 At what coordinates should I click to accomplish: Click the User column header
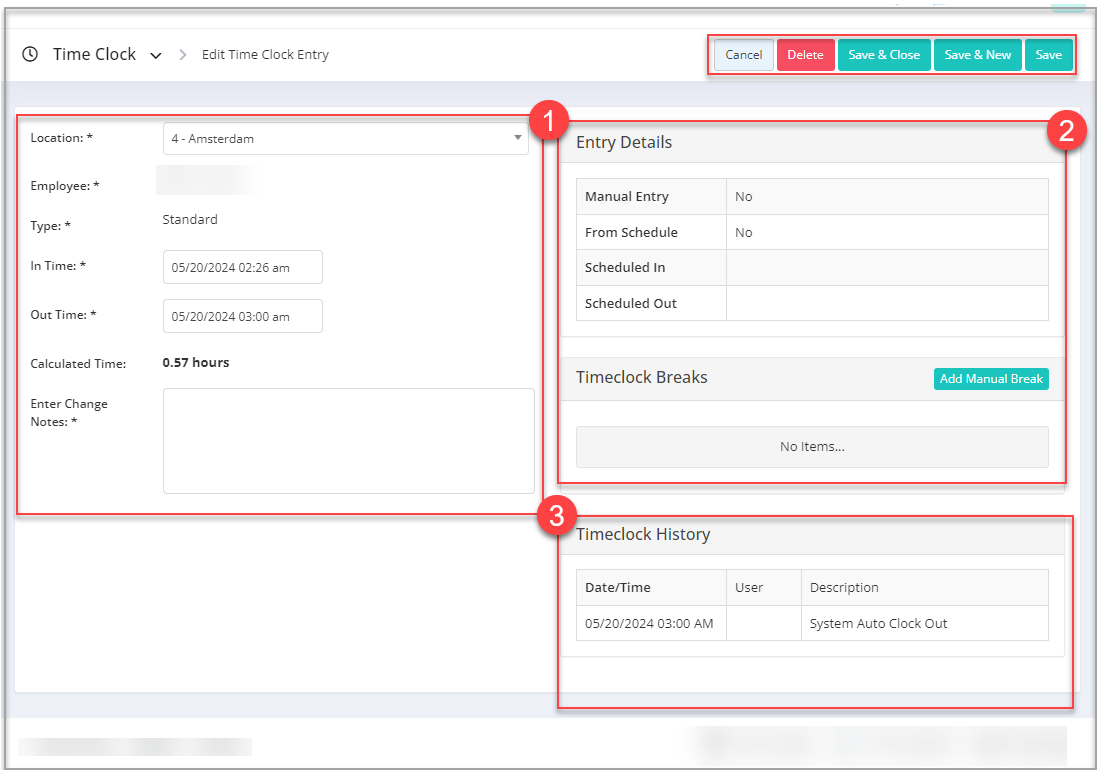[749, 588]
